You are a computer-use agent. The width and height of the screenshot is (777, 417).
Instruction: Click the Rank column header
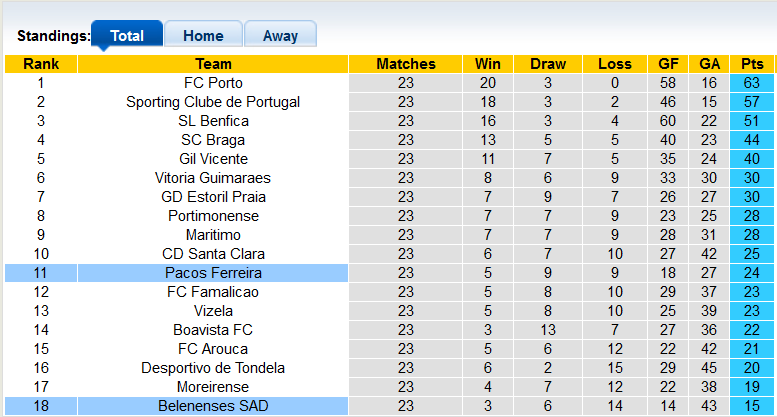pos(40,64)
